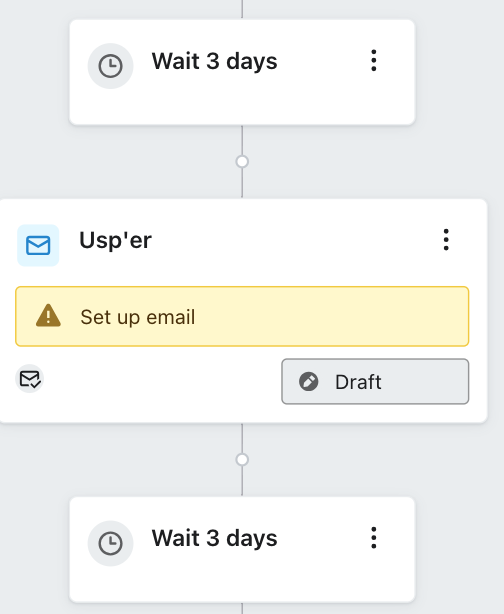Click blank area of top Wait 3 days card
Image resolution: width=504 pixels, height=614 pixels.
pyautogui.click(x=242, y=104)
